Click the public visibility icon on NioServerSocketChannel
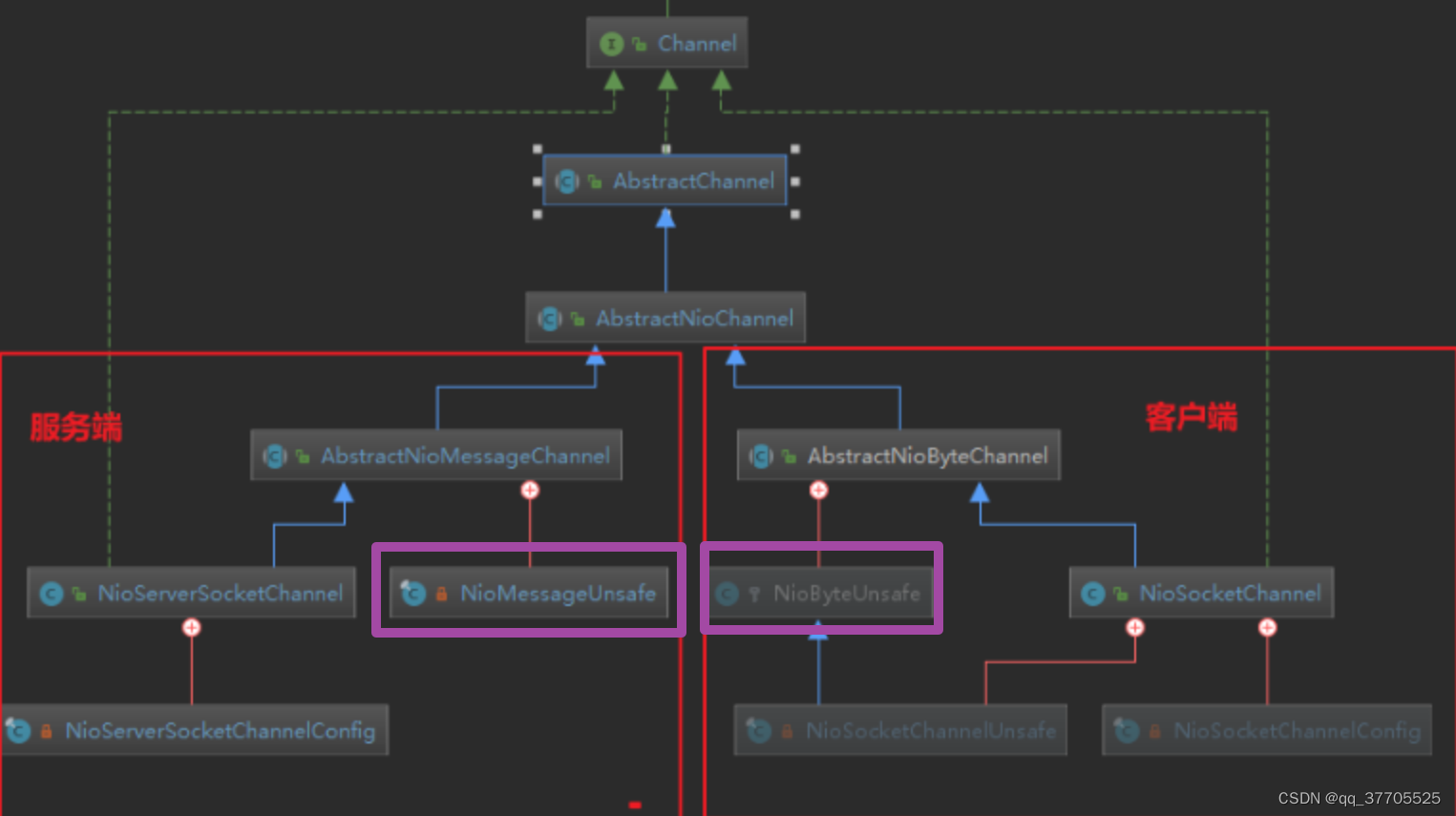 [79, 594]
